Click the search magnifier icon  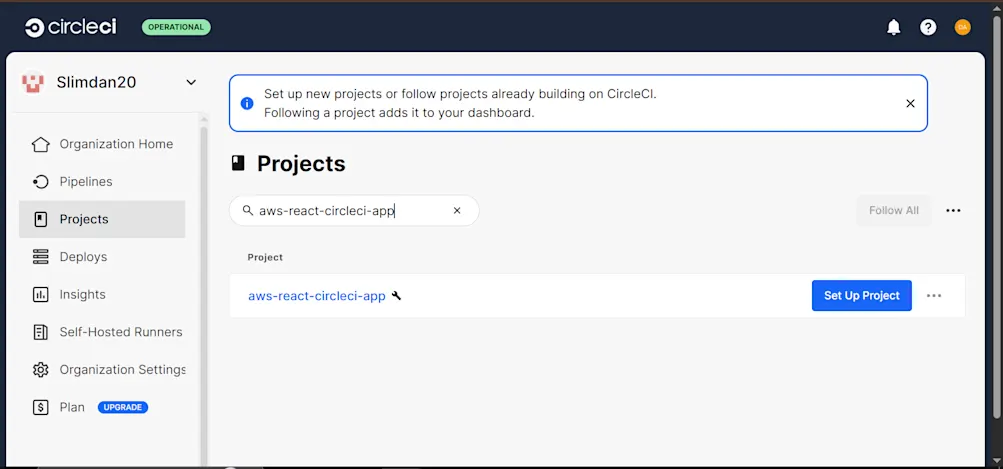tap(248, 211)
